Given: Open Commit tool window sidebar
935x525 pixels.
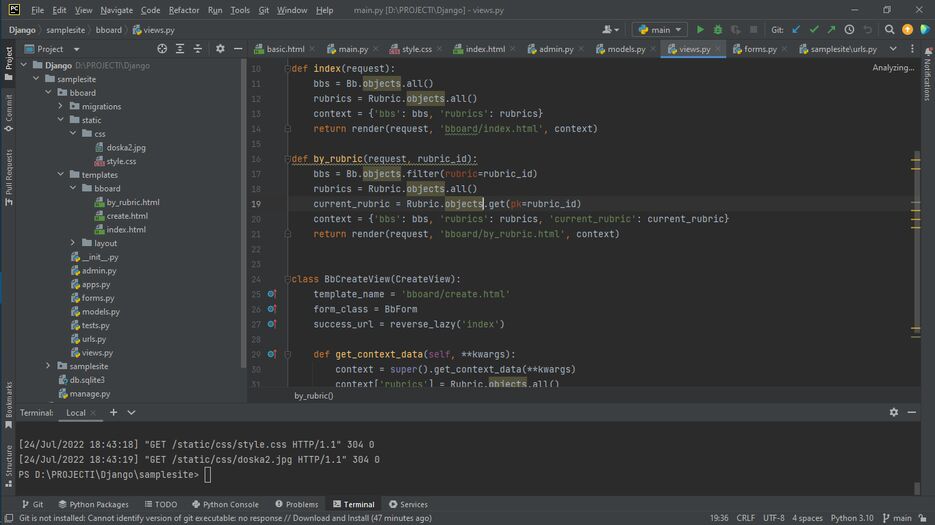Looking at the screenshot, I should pos(8,113).
